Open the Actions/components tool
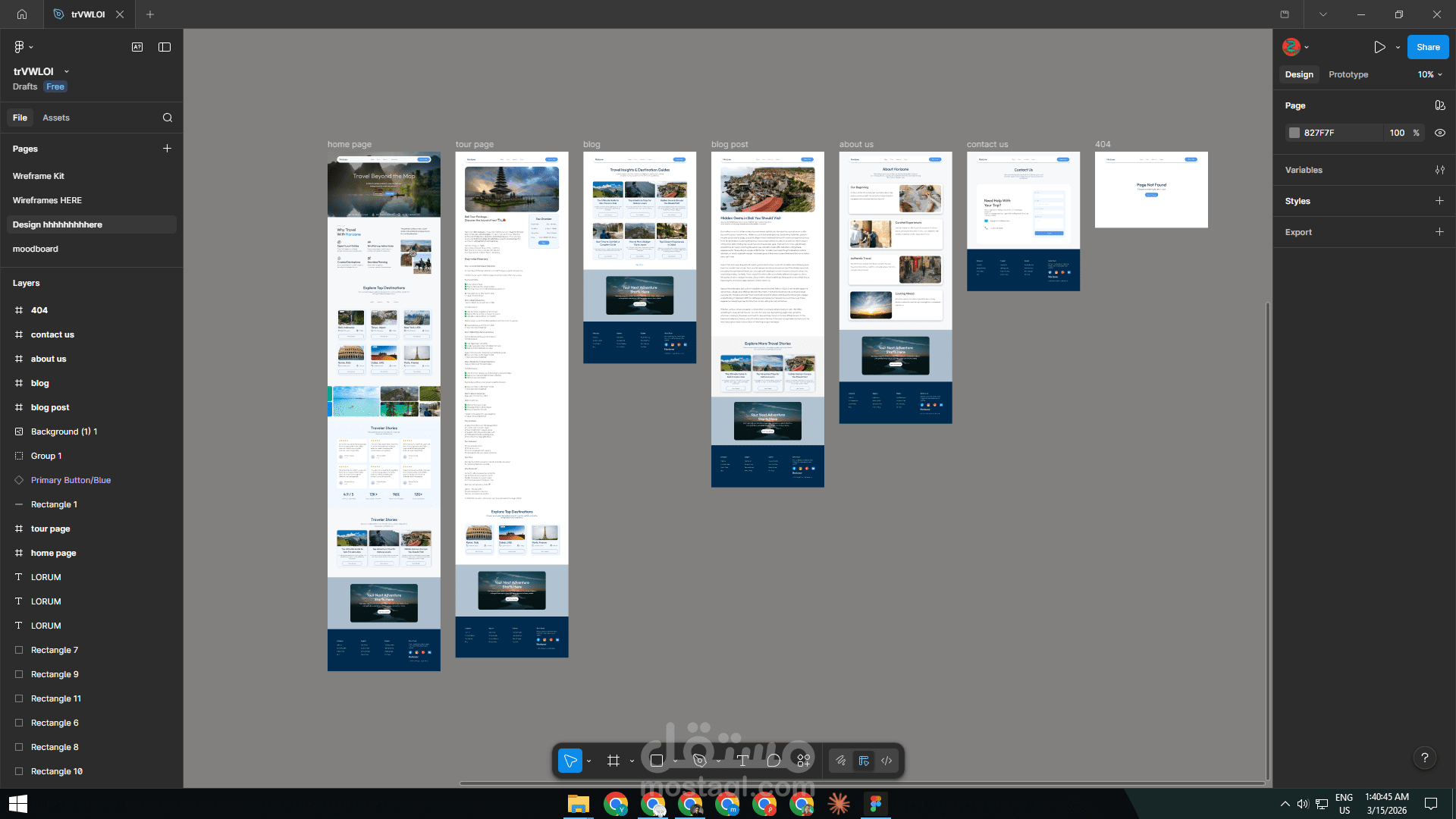Screen dimensions: 1456x819 pyautogui.click(x=803, y=761)
